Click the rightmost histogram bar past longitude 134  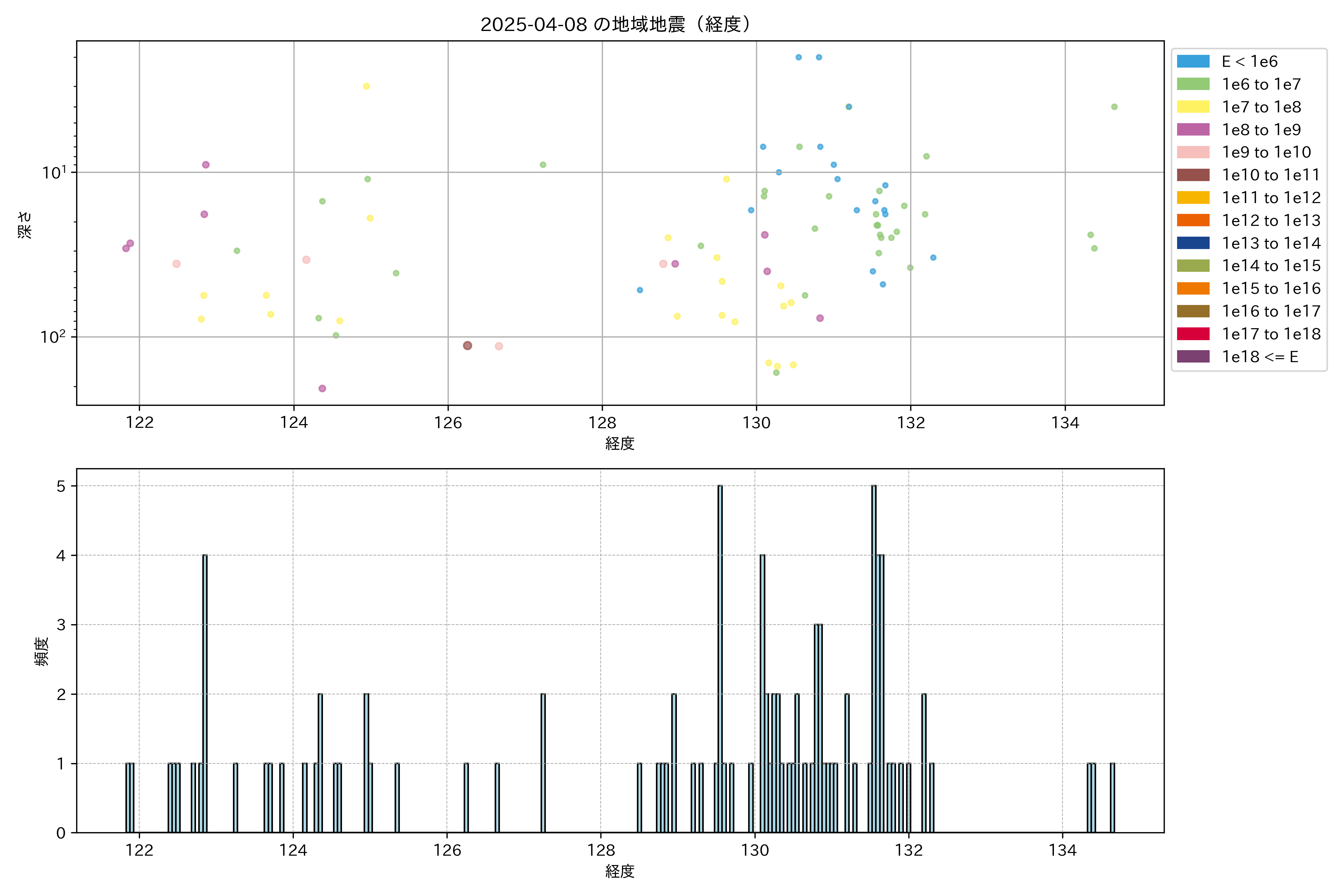pyautogui.click(x=1112, y=797)
